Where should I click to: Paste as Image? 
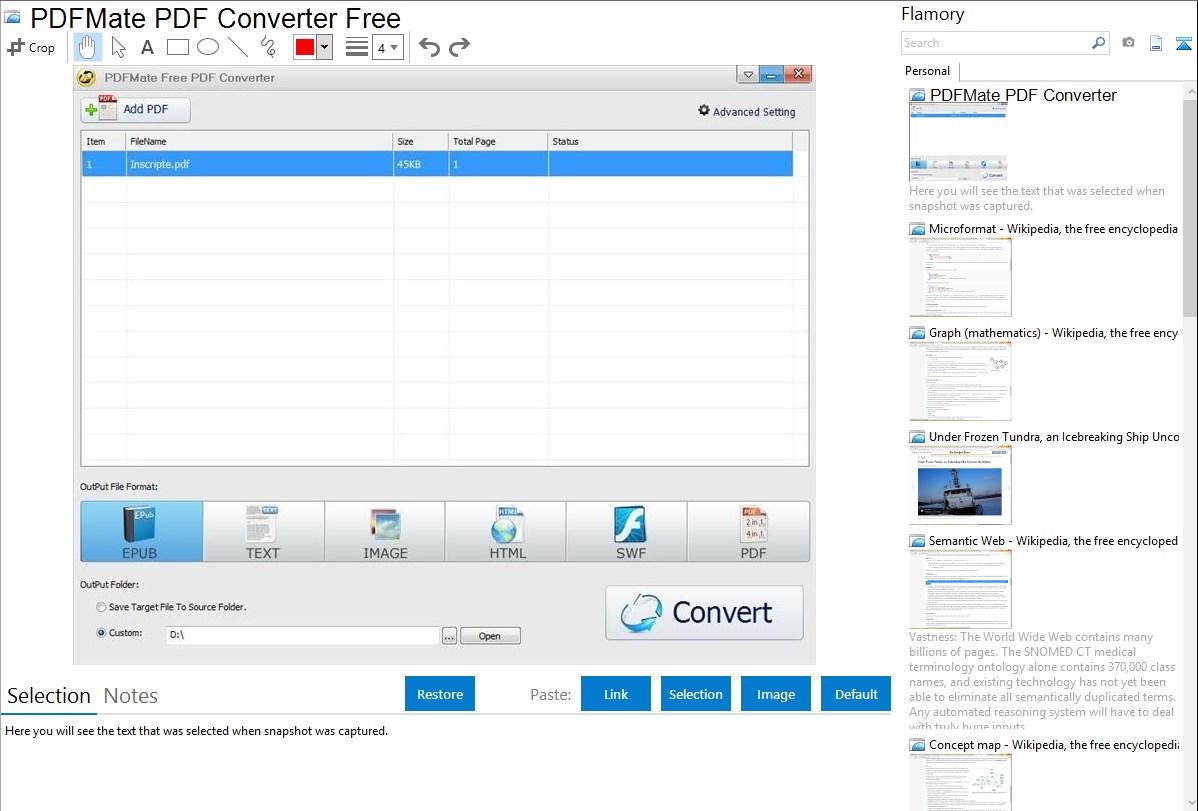775,694
